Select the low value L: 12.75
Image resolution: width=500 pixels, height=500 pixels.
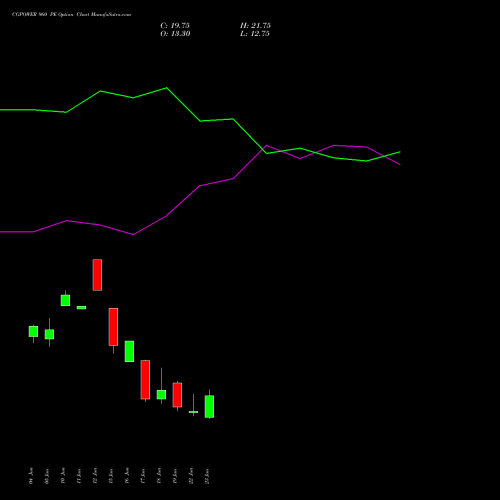(x=255, y=34)
